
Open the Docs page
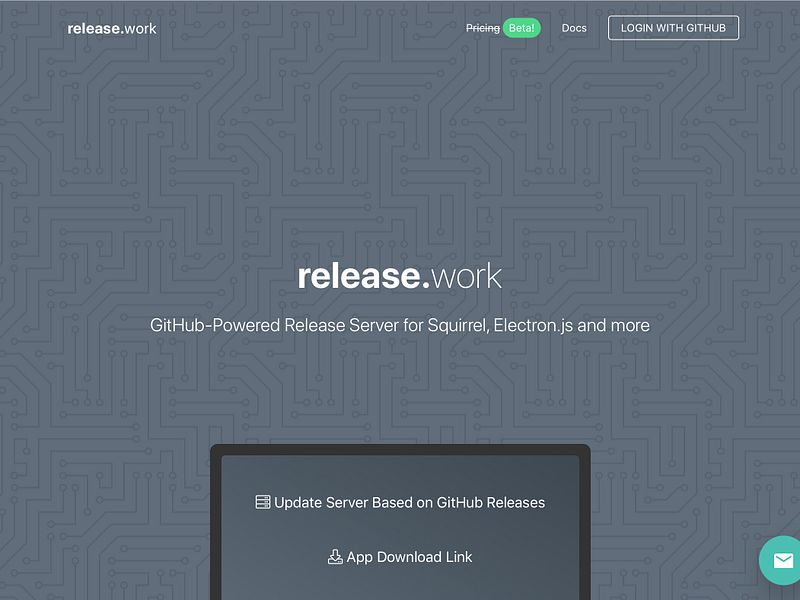[574, 28]
